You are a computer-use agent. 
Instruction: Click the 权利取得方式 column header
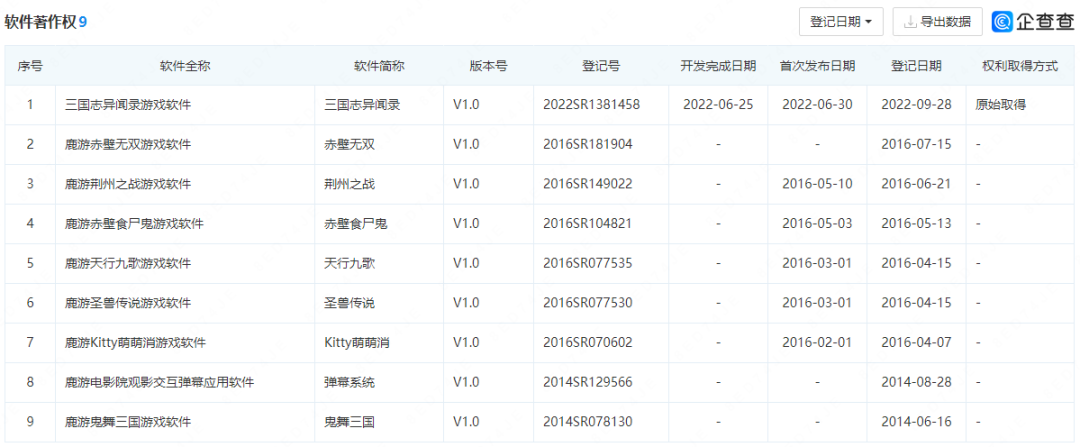coord(1020,66)
